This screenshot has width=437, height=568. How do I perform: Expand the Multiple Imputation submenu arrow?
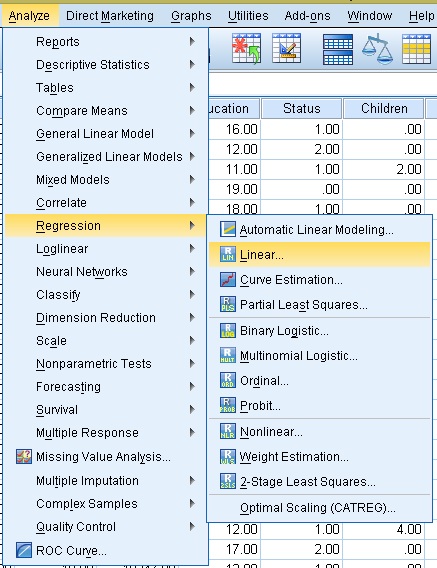pos(192,480)
